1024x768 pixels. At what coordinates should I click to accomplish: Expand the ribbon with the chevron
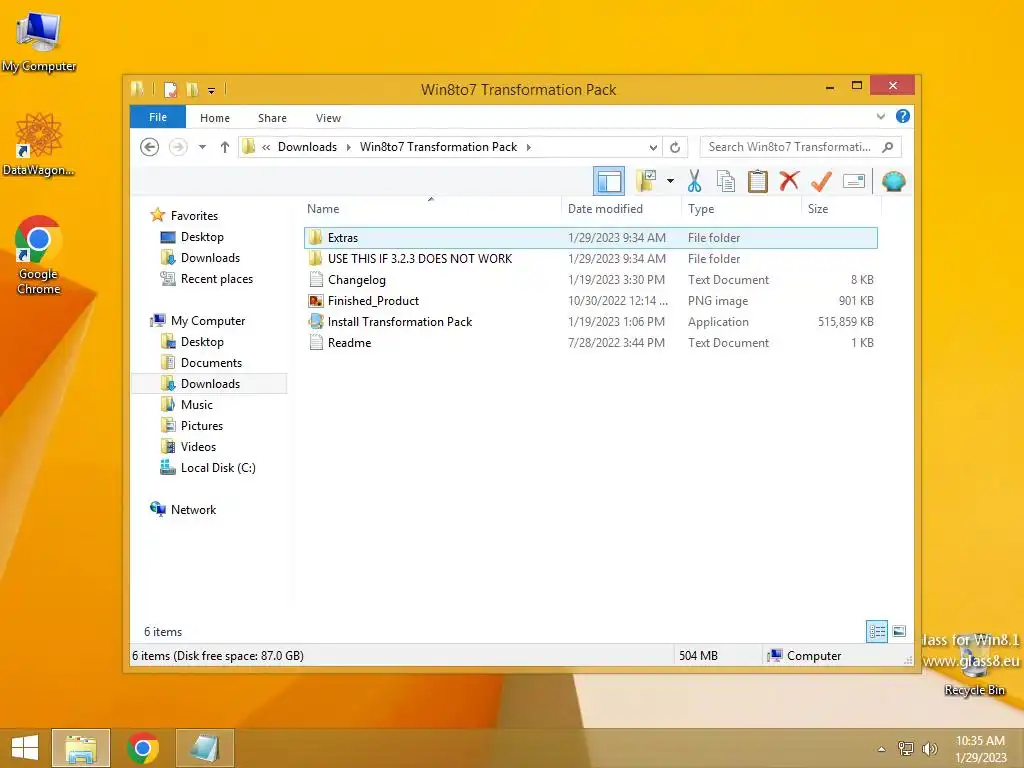pyautogui.click(x=880, y=116)
